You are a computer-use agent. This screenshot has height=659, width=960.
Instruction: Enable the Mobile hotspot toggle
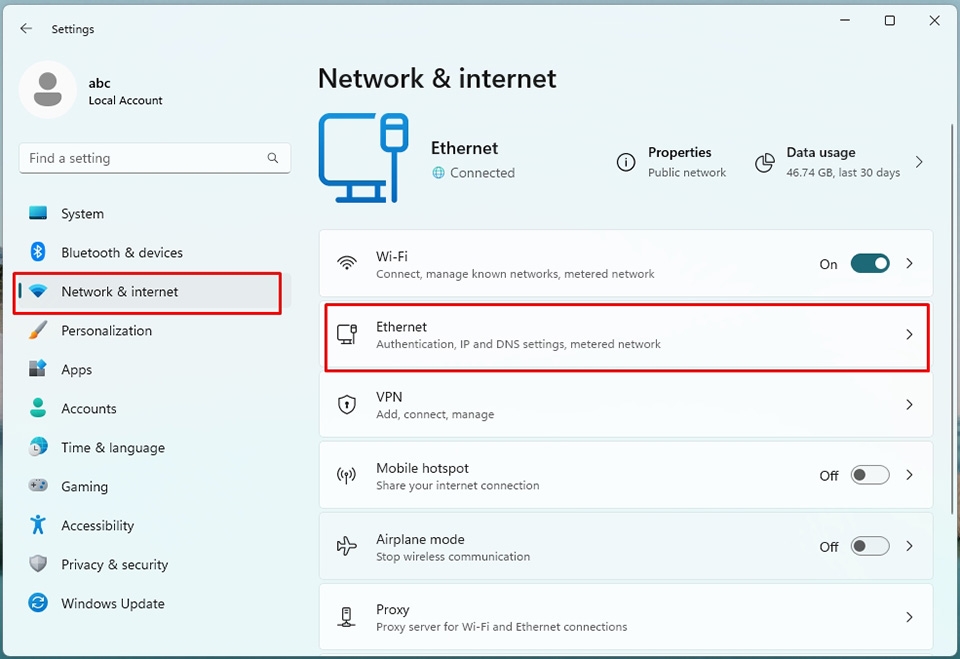point(869,475)
